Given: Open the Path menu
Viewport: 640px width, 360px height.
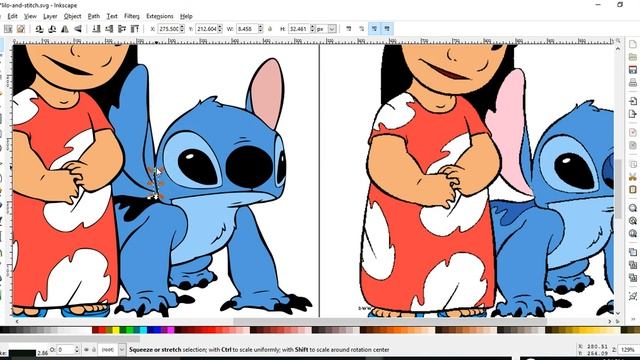Looking at the screenshot, I should pyautogui.click(x=94, y=16).
